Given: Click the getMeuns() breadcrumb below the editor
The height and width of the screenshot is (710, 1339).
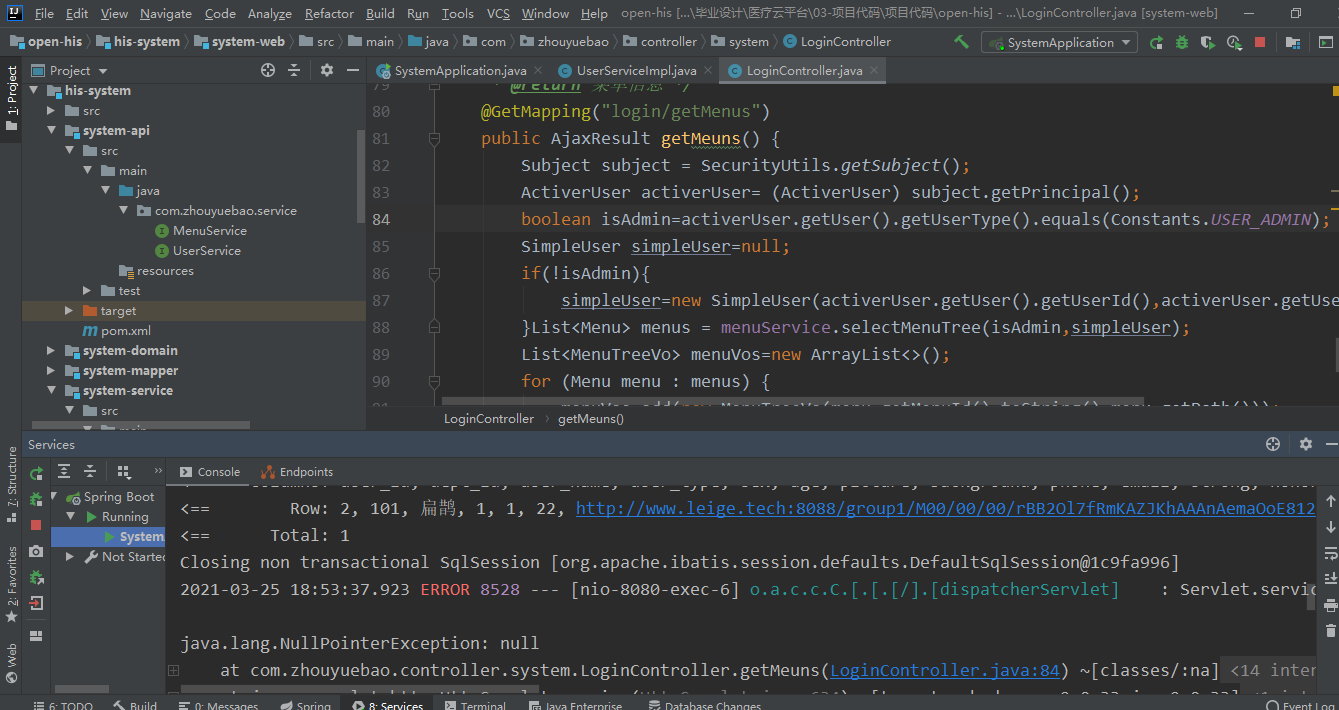Looking at the screenshot, I should pos(591,419).
